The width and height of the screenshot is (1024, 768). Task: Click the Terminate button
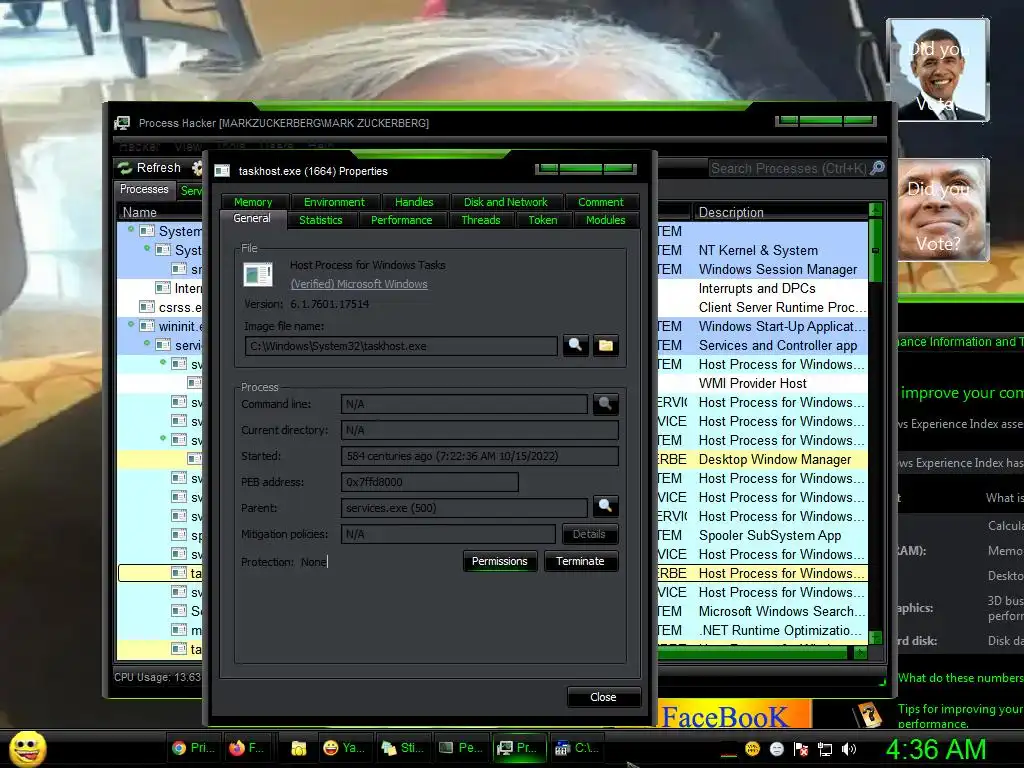(x=580, y=561)
